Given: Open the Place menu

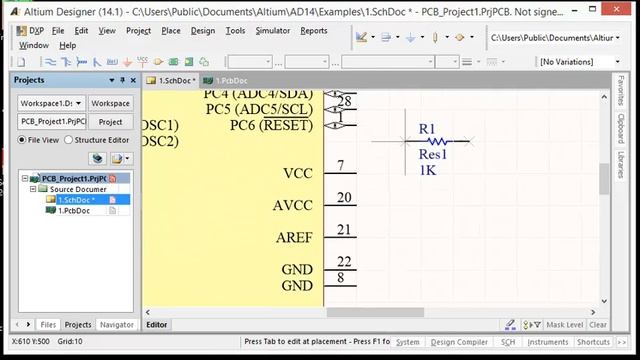Looking at the screenshot, I should tap(171, 31).
